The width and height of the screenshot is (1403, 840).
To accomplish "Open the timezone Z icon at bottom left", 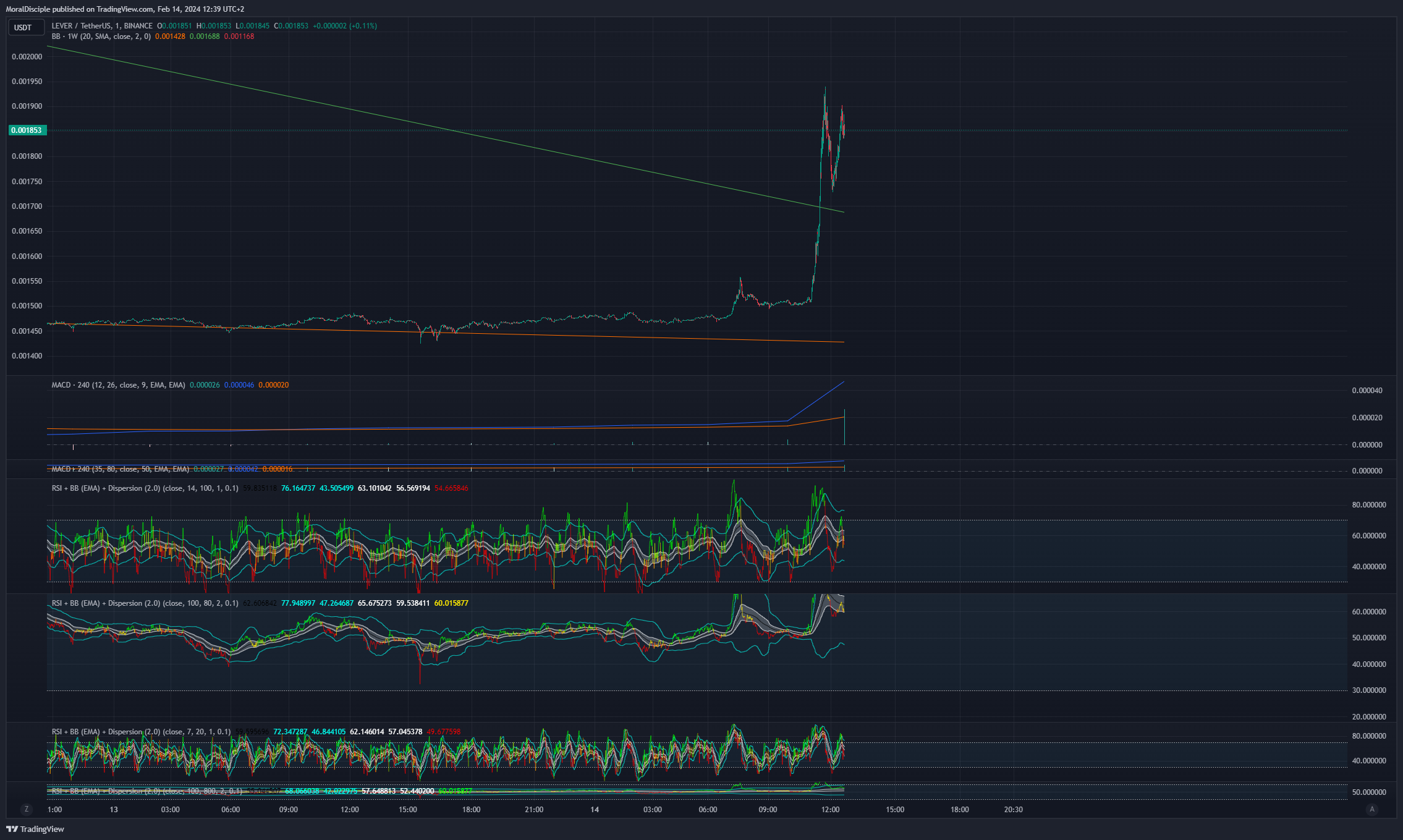I will tap(26, 809).
